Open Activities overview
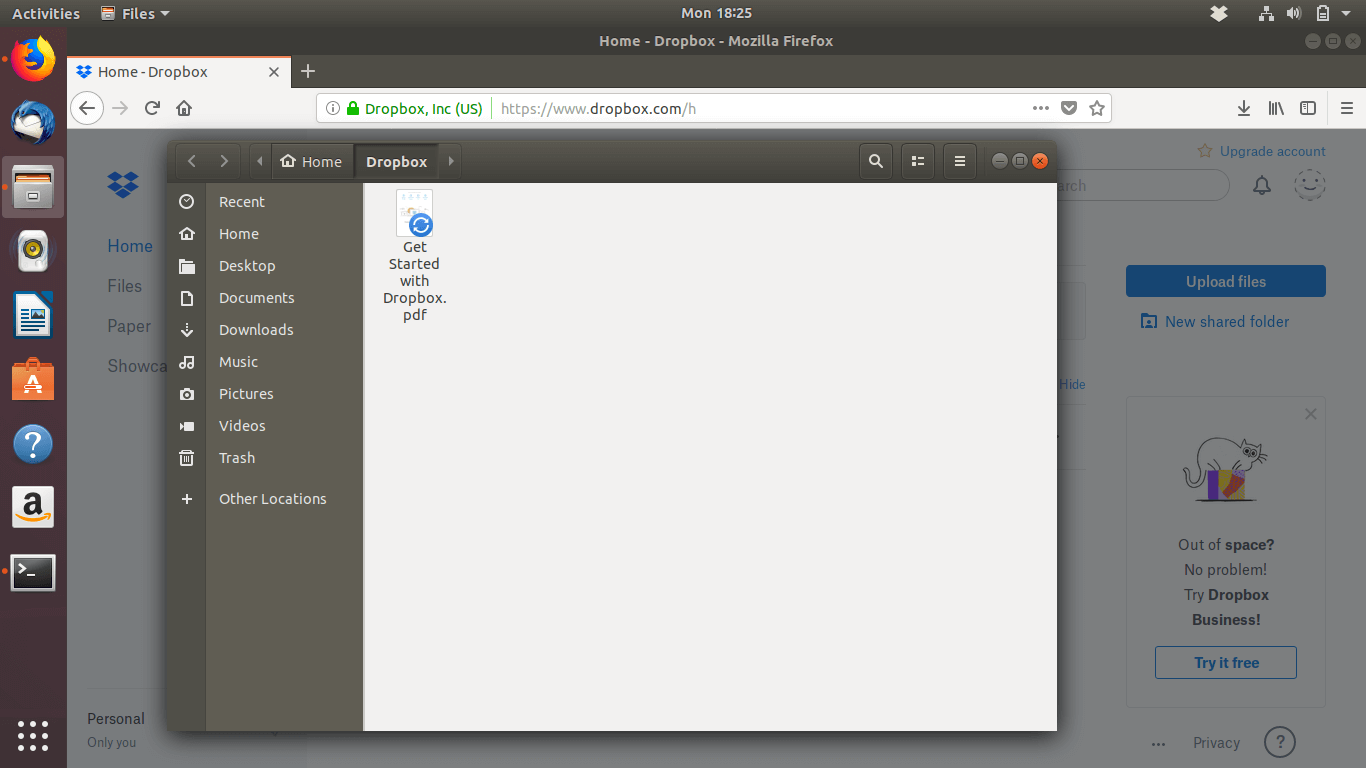Image resolution: width=1366 pixels, height=768 pixels. (x=46, y=13)
